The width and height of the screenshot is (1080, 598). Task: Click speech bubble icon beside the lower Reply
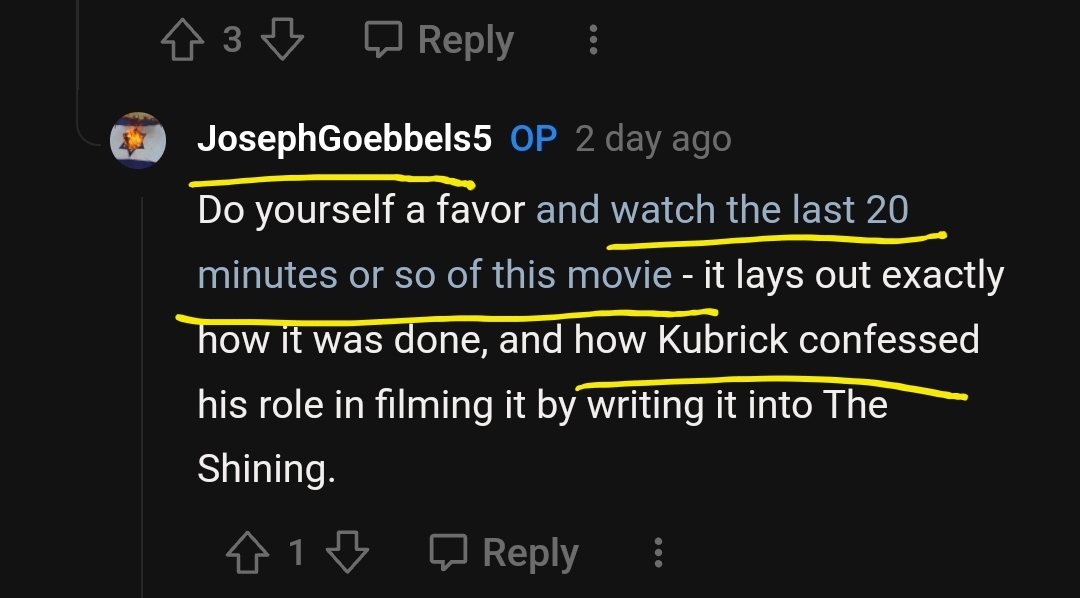(x=447, y=552)
